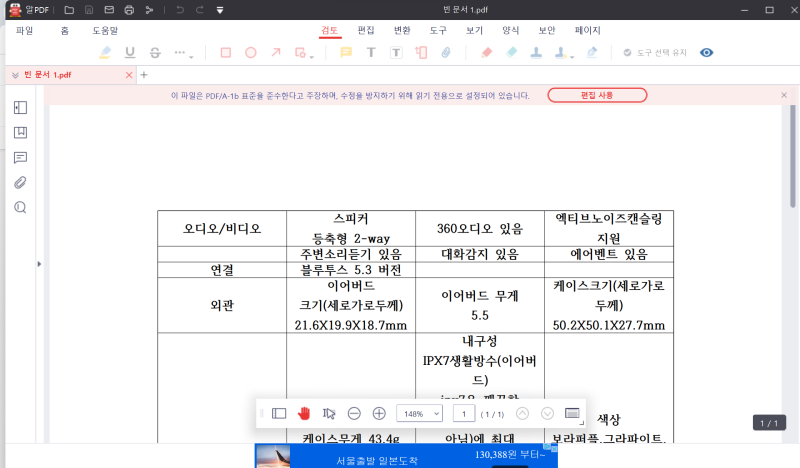Click the page number input field
800x468 pixels.
464,413
